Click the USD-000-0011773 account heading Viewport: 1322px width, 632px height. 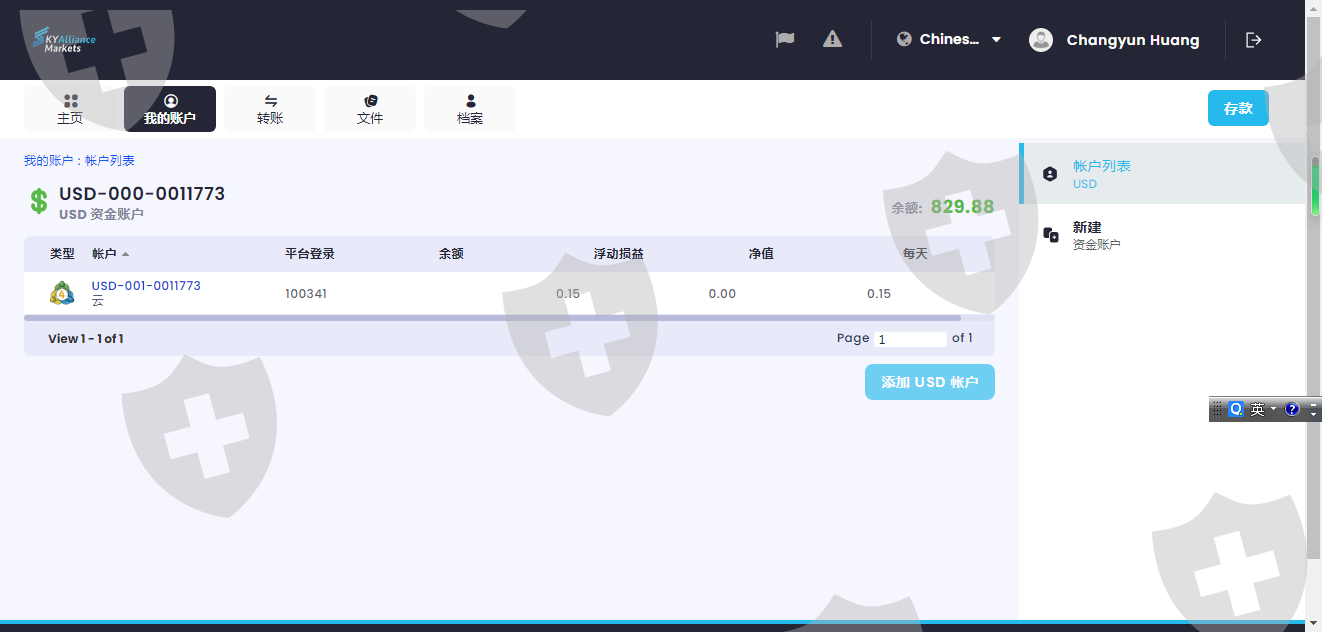pyautogui.click(x=142, y=194)
